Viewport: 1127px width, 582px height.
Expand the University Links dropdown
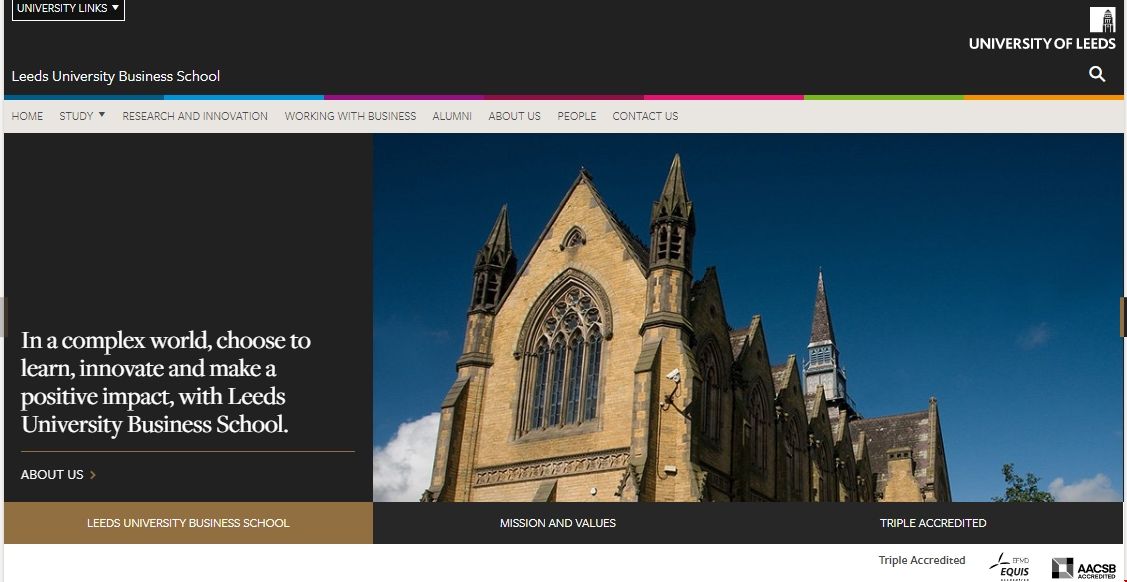click(x=68, y=9)
